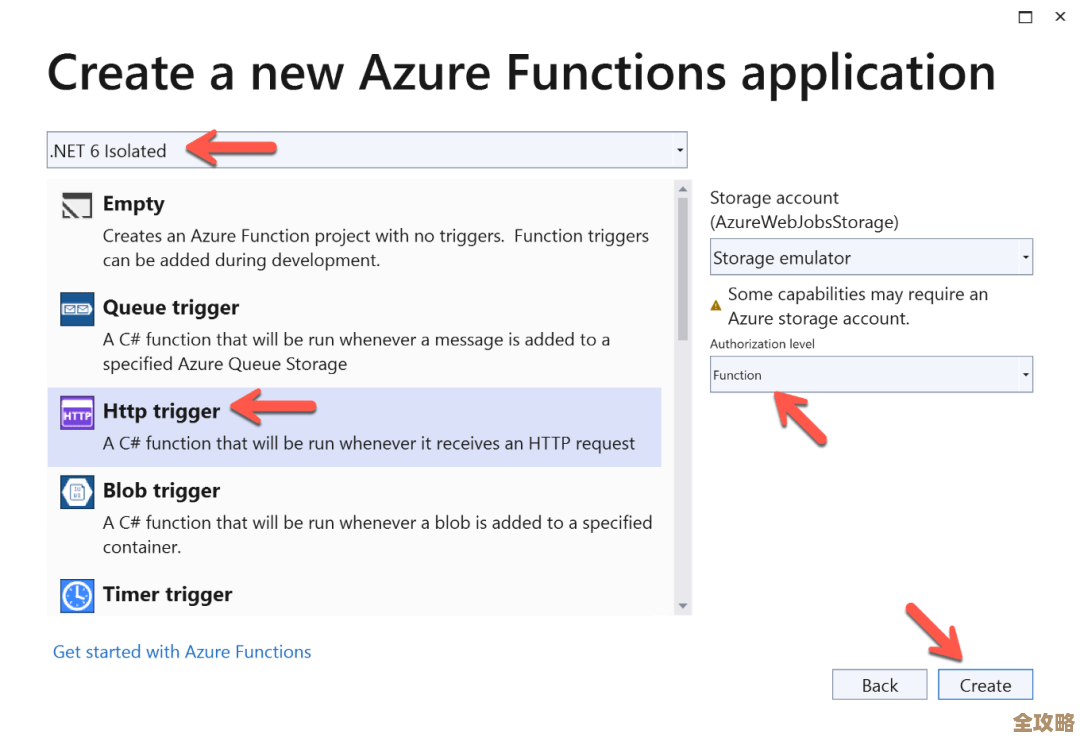
Task: Click the Back button
Action: point(879,684)
